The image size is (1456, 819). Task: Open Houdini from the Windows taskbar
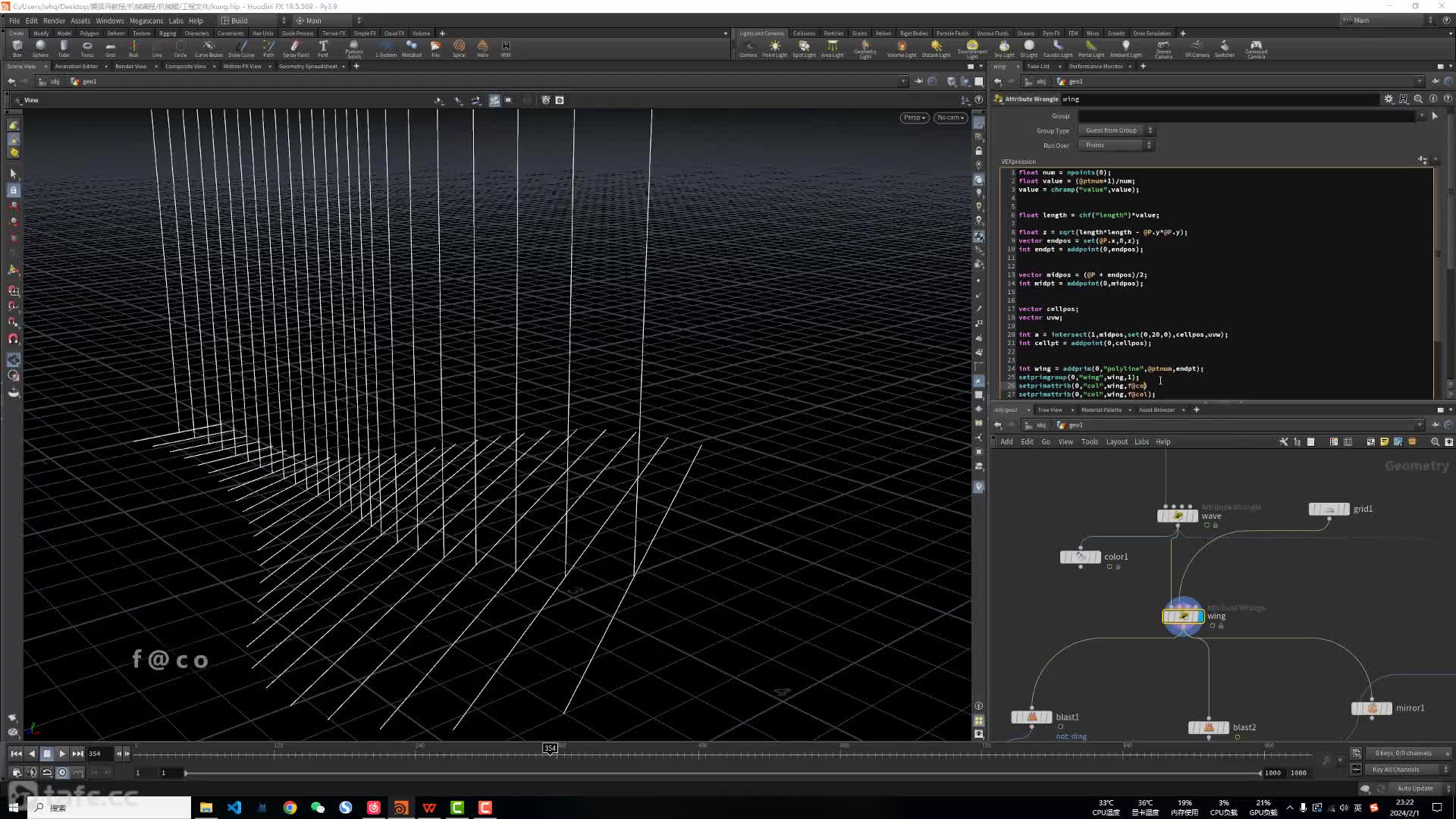[x=401, y=808]
